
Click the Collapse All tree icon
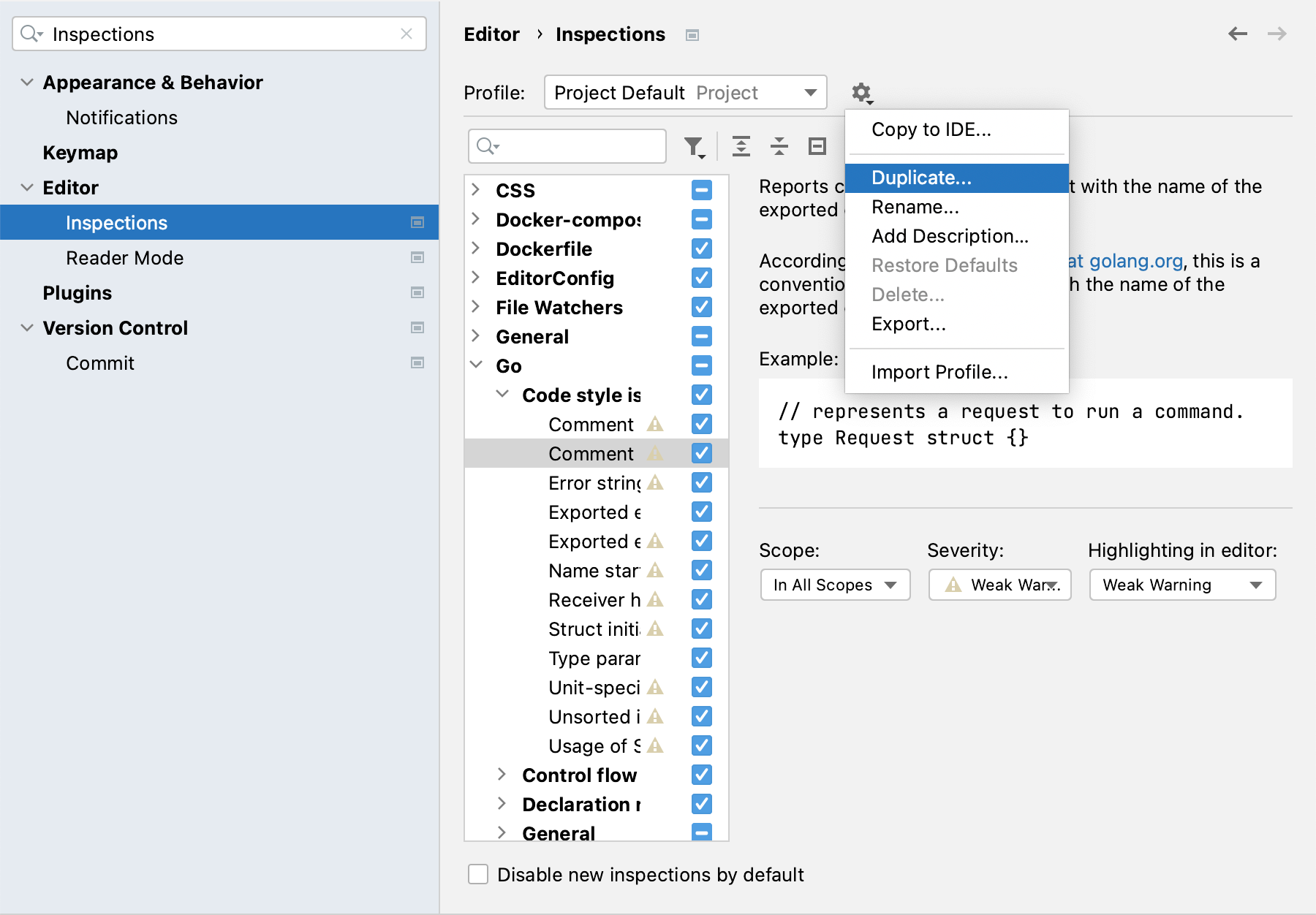[779, 146]
